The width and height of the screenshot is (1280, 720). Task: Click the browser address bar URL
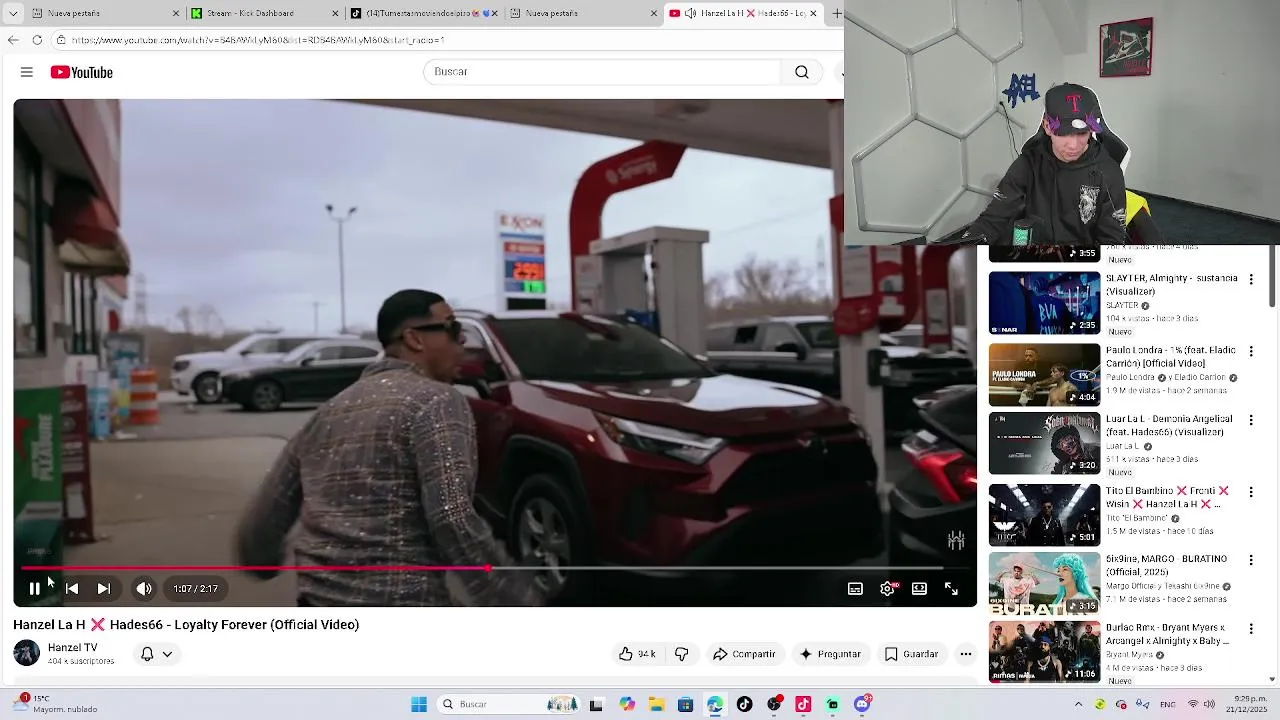tap(258, 40)
